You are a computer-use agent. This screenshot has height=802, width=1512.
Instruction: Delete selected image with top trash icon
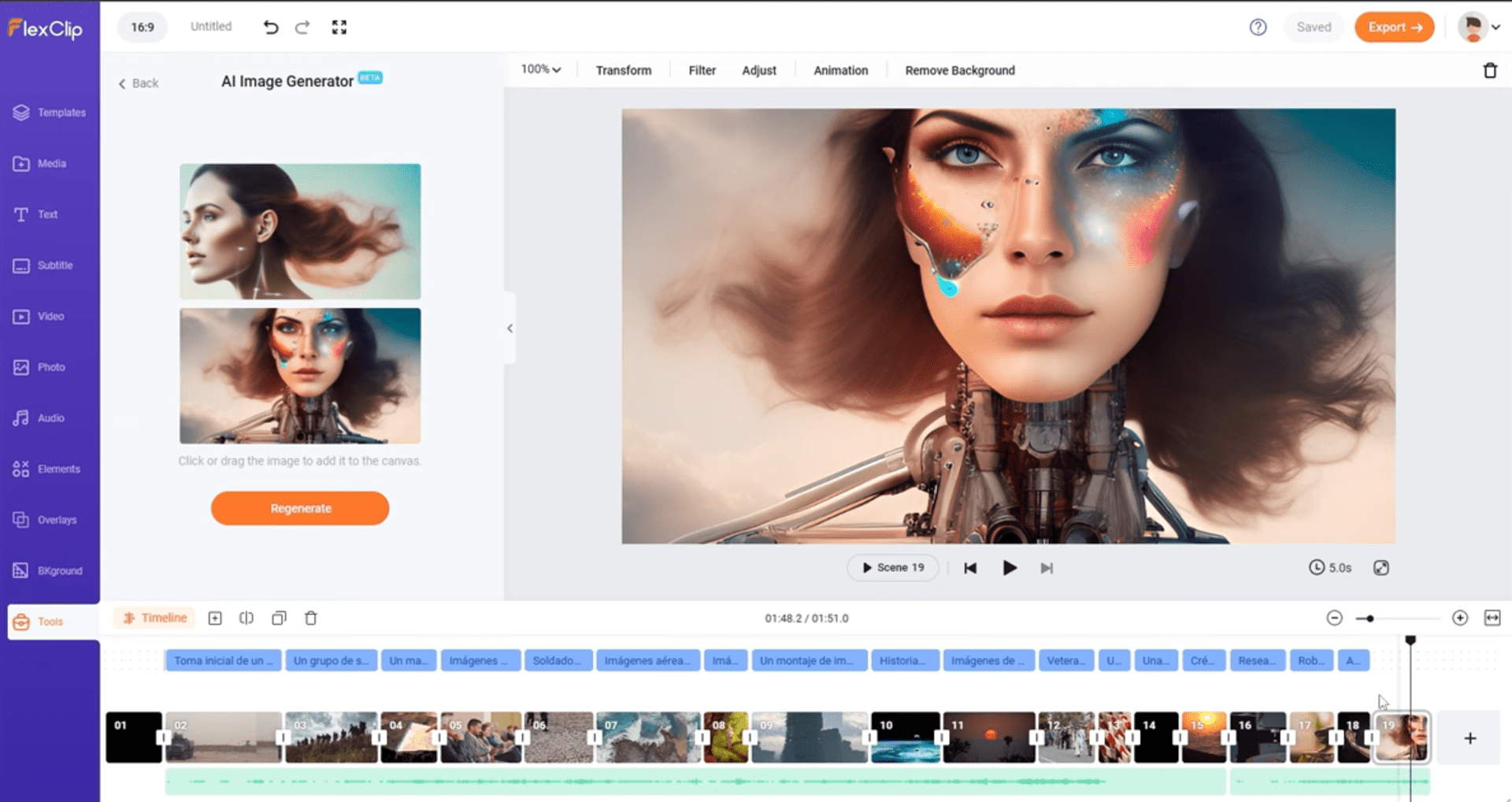click(1490, 70)
